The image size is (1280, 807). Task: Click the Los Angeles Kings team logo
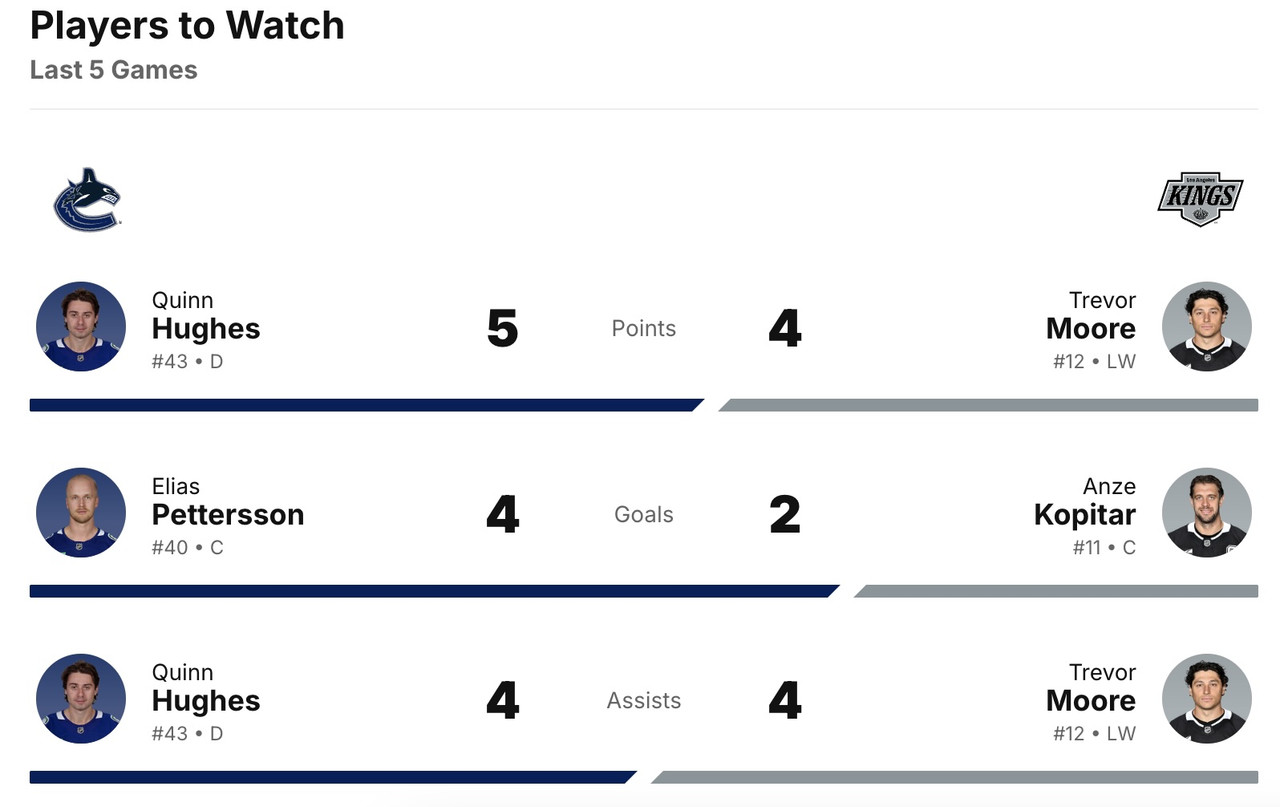(x=1200, y=198)
